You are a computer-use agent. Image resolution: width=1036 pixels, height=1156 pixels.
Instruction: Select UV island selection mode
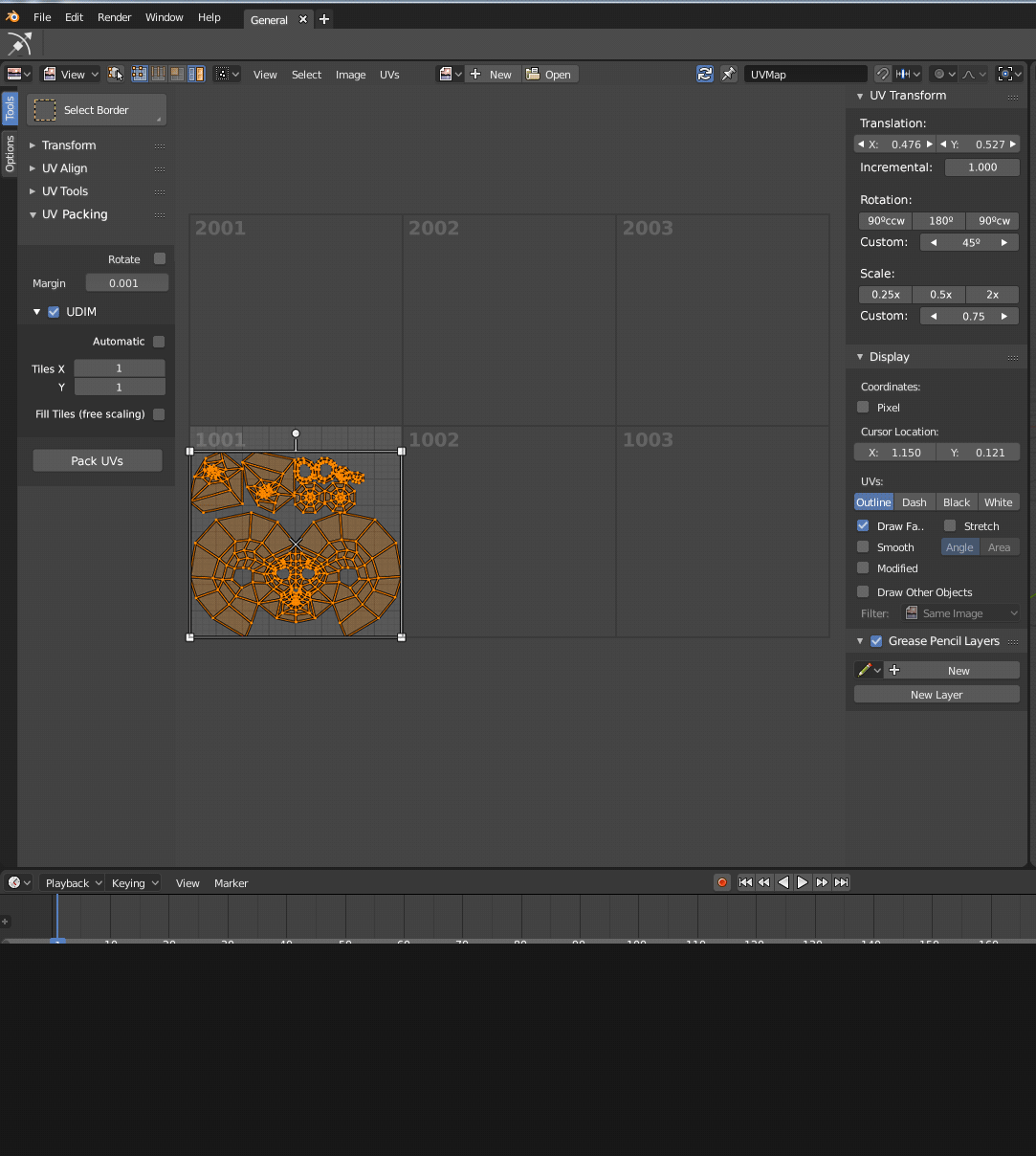point(196,74)
